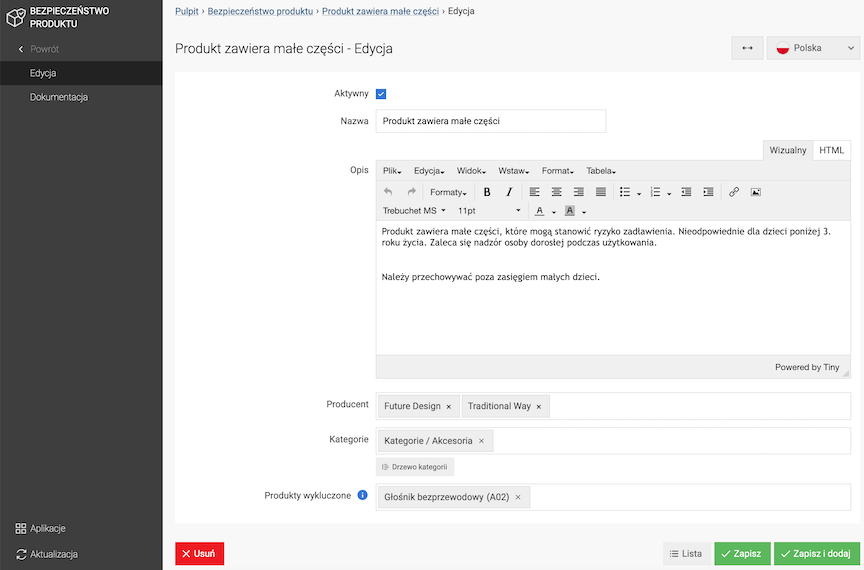
Task: Open the text color picker arrow
Action: point(554,212)
